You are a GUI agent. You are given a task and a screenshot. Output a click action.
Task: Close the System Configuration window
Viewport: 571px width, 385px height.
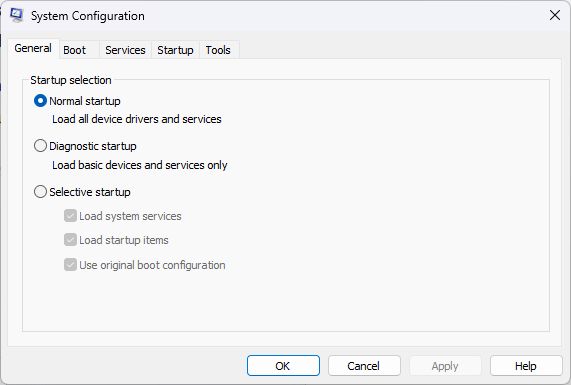pyautogui.click(x=555, y=15)
